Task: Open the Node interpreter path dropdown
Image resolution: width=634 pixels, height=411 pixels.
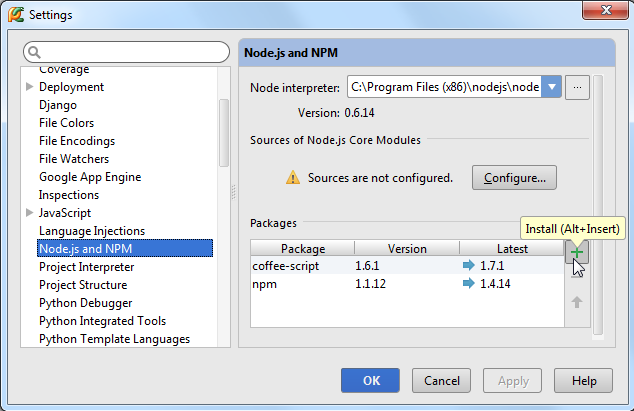Action: tap(552, 87)
